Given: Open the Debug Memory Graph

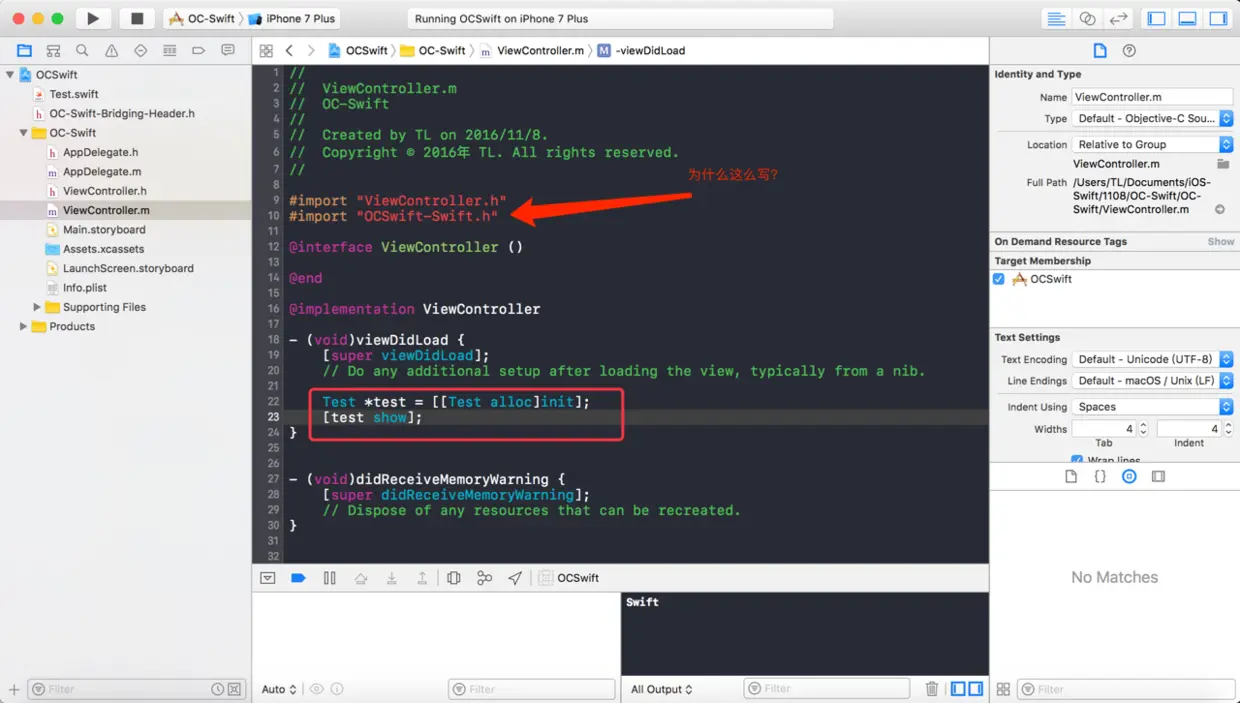Looking at the screenshot, I should [485, 578].
